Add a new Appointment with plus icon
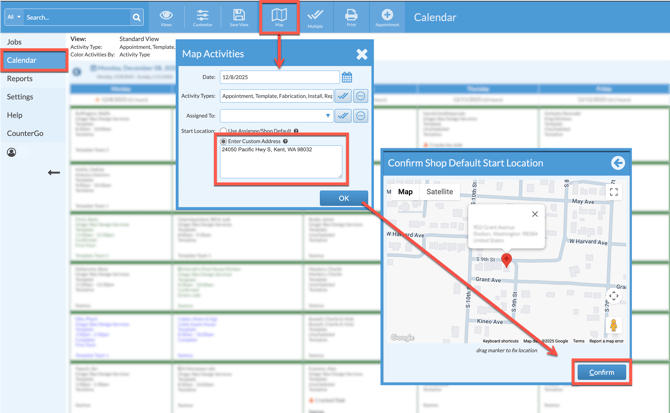 387,17
